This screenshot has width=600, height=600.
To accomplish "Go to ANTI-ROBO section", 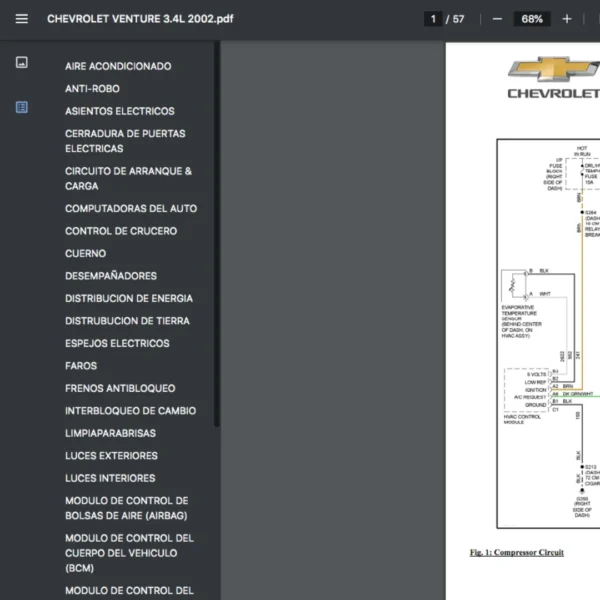I will point(92,89).
